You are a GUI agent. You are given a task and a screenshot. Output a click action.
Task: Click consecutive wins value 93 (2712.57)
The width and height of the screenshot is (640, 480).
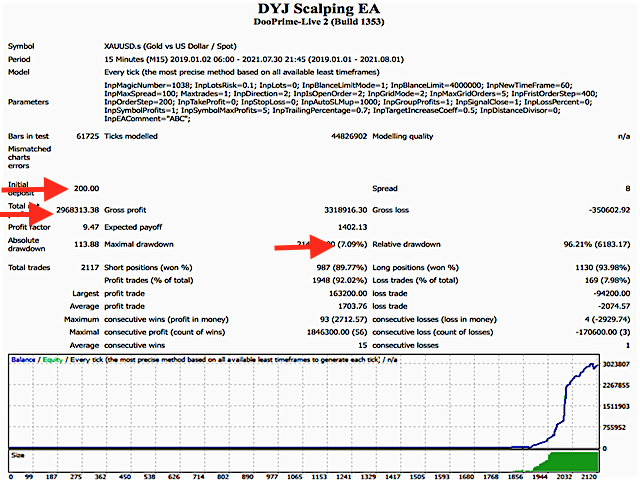tap(343, 320)
